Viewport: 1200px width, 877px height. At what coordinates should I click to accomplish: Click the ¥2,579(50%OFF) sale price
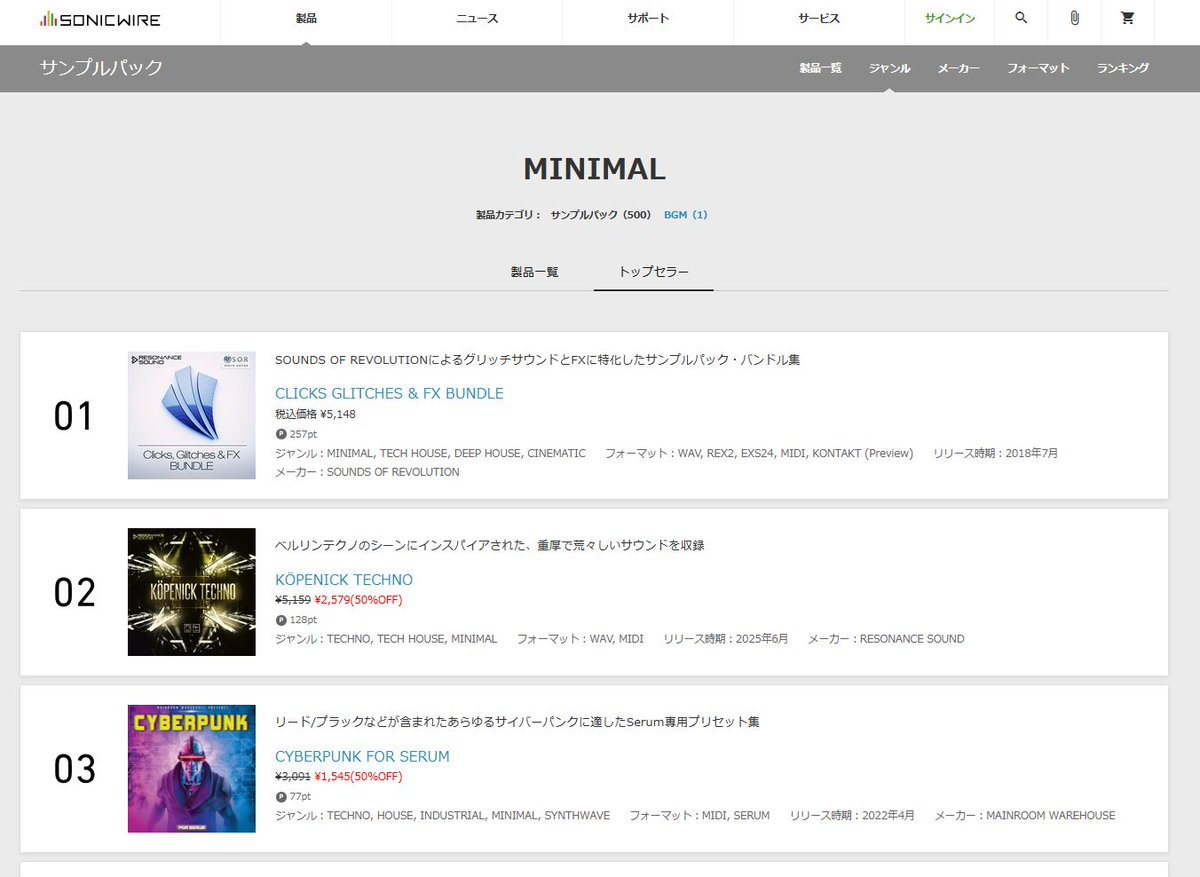coord(358,600)
